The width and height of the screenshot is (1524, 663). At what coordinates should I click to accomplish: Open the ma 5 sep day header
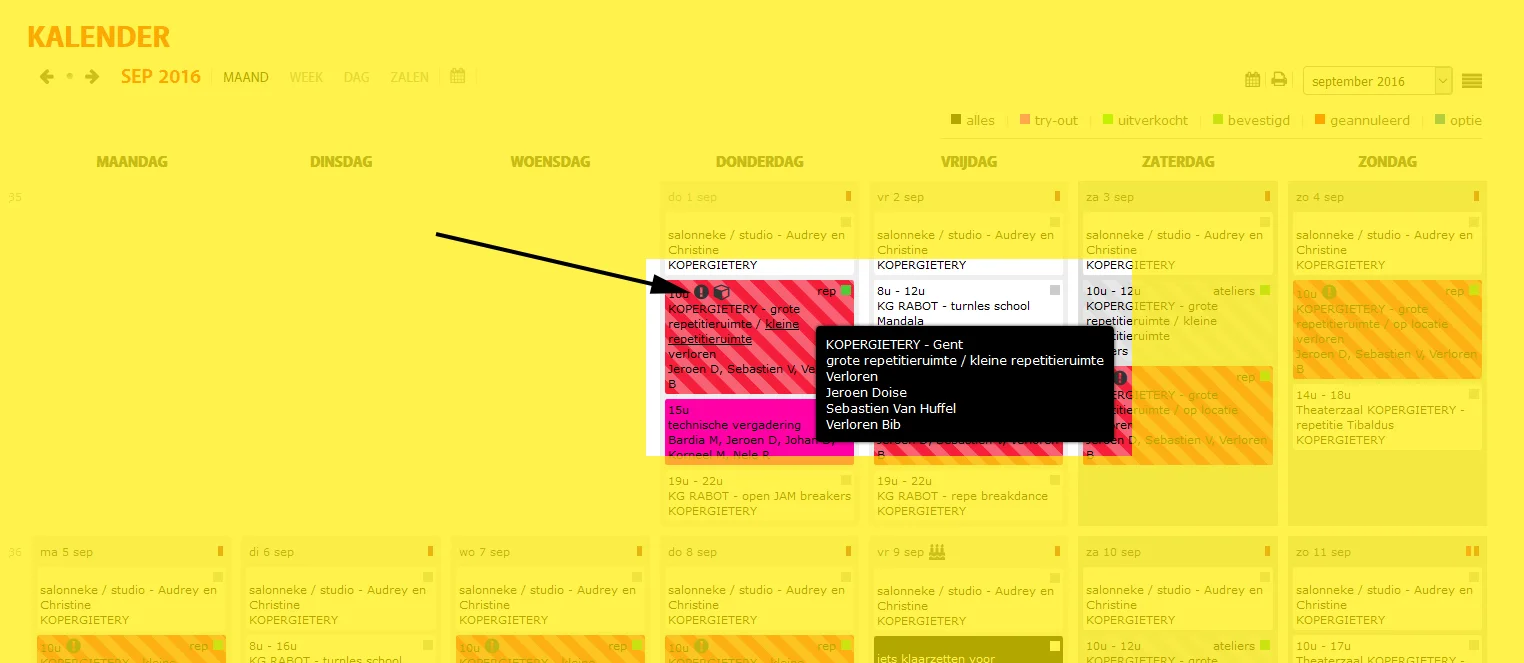(x=66, y=552)
